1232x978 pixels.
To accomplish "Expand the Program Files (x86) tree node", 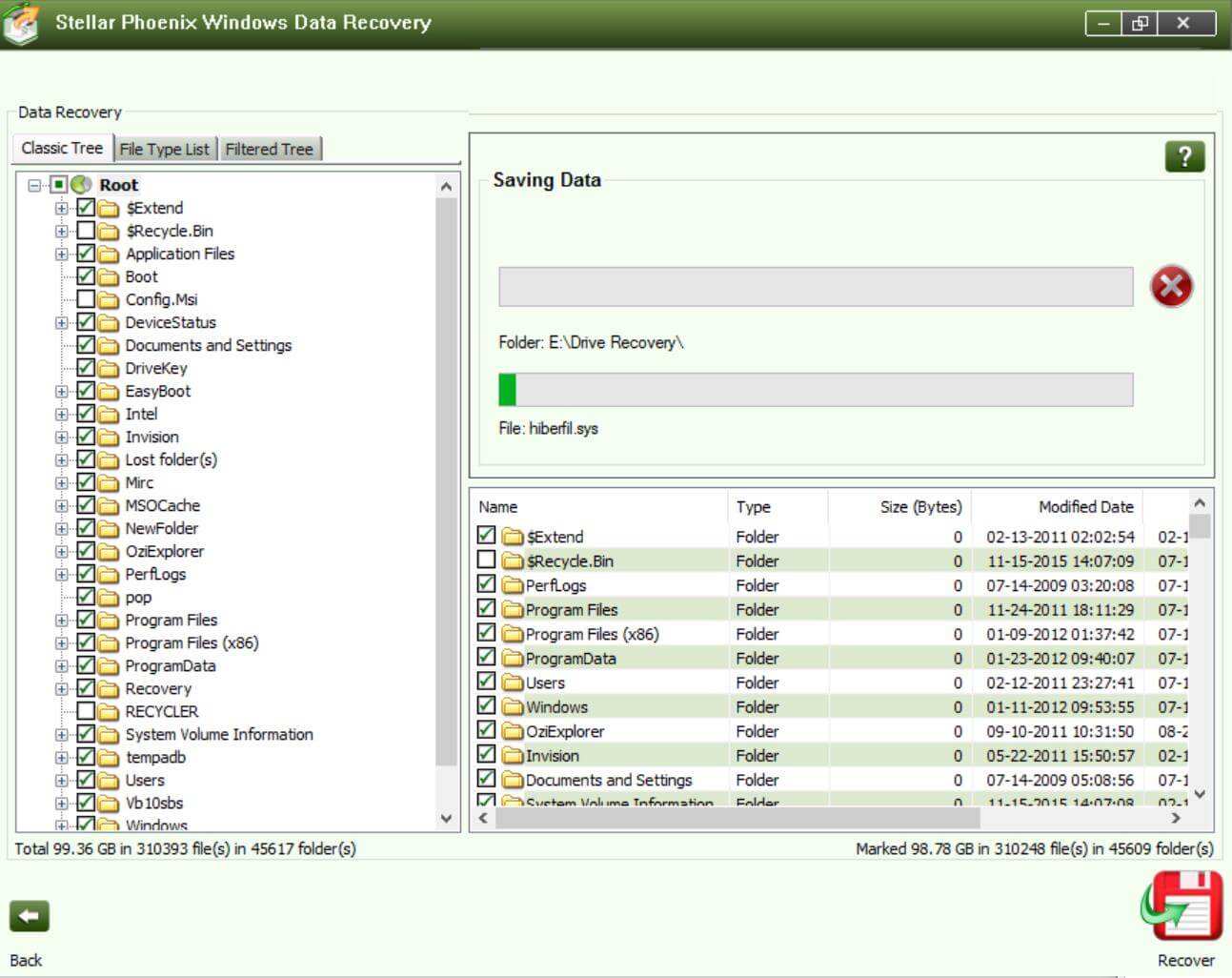I will tap(62, 643).
